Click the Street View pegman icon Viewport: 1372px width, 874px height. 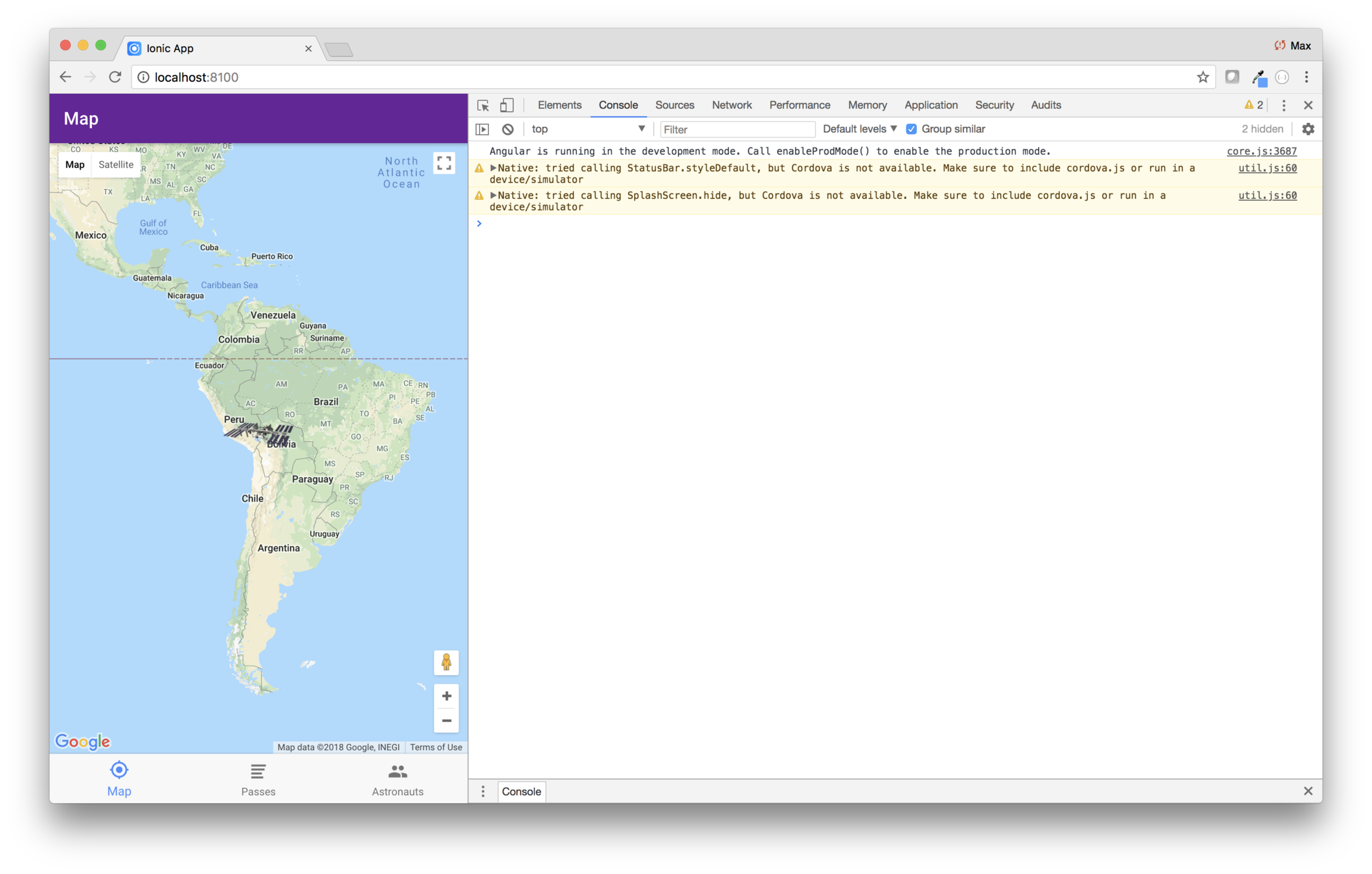[446, 662]
